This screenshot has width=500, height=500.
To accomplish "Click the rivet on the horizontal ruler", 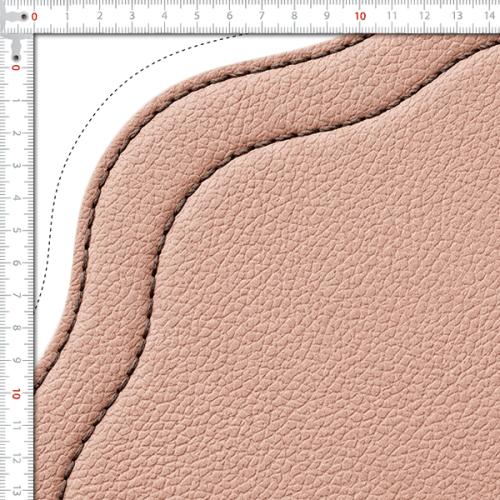I will click(x=24, y=16).
